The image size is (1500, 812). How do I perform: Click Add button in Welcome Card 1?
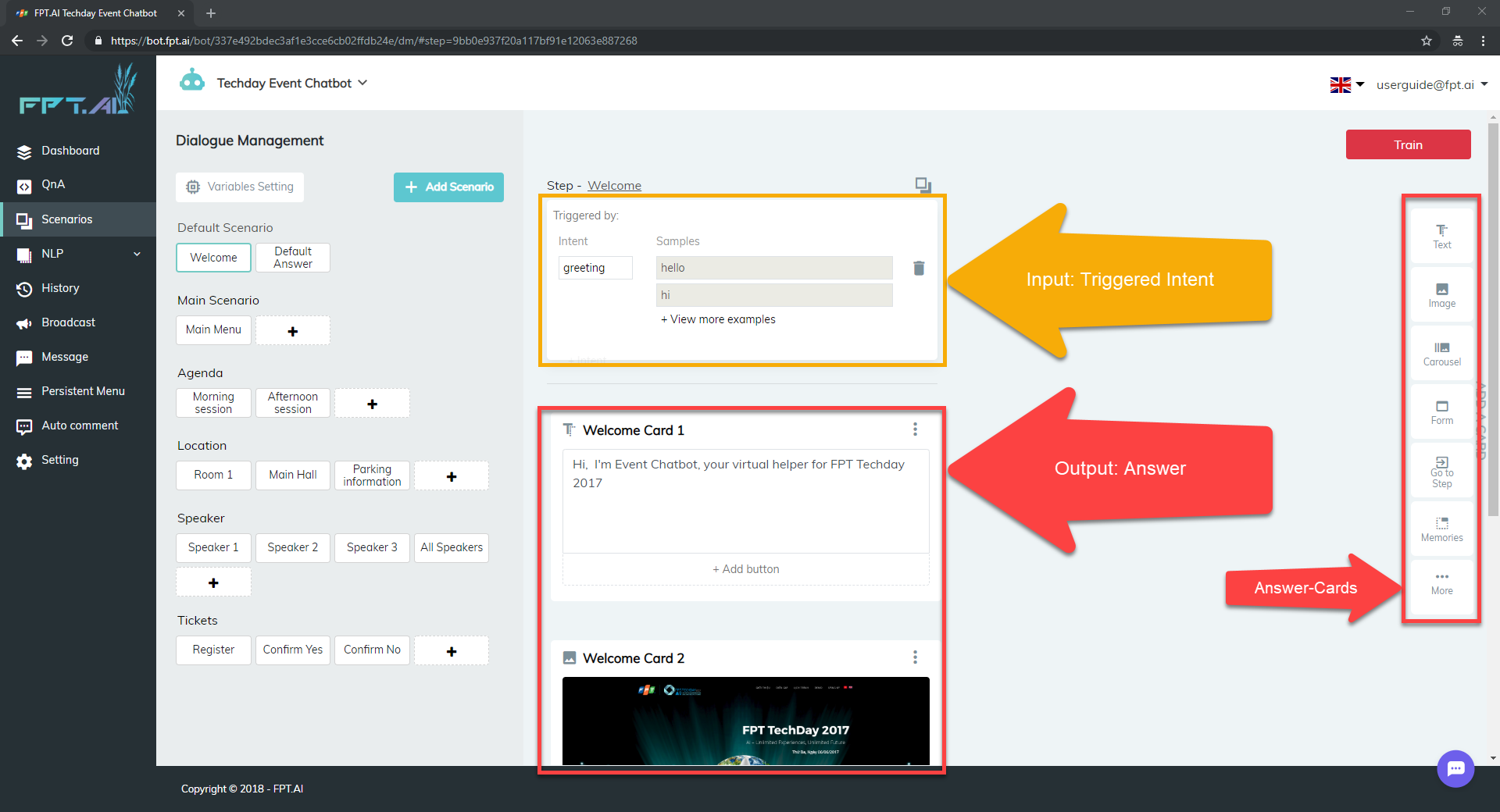click(x=746, y=569)
